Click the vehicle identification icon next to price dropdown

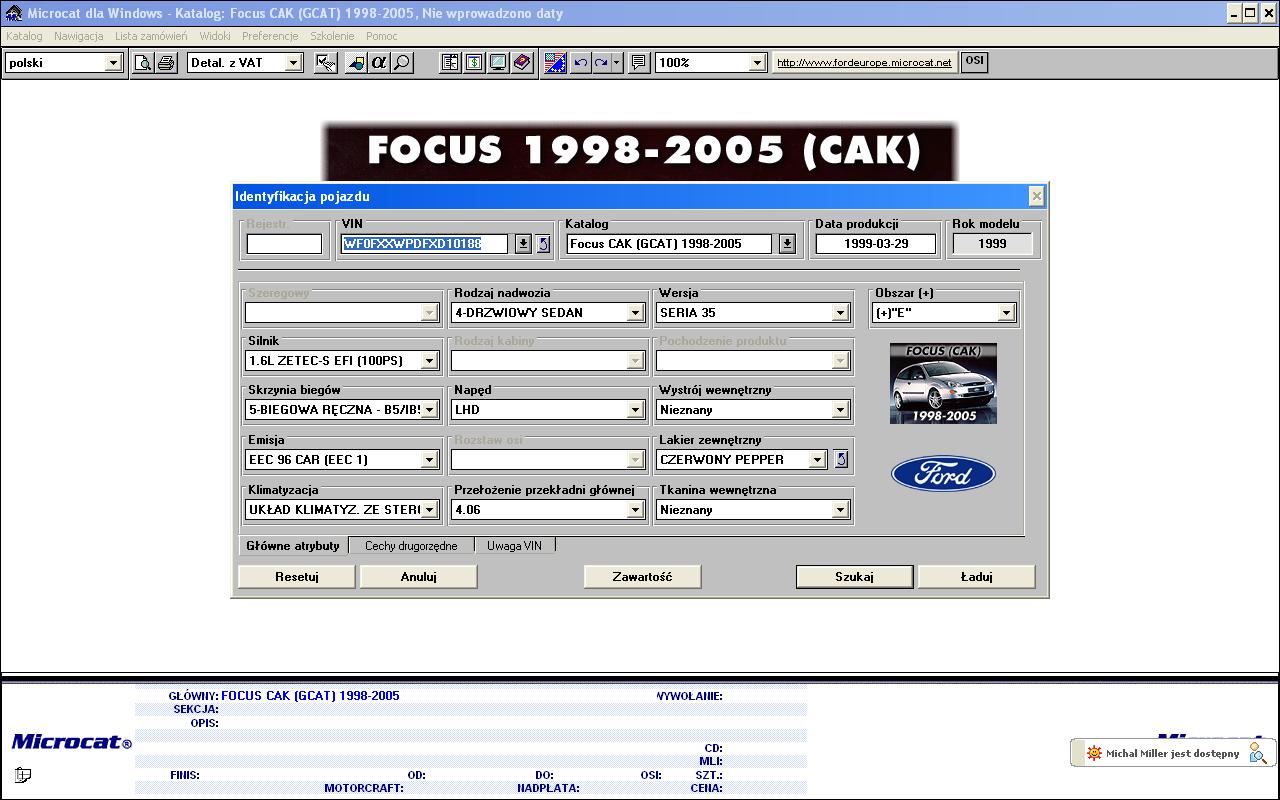tap(326, 63)
